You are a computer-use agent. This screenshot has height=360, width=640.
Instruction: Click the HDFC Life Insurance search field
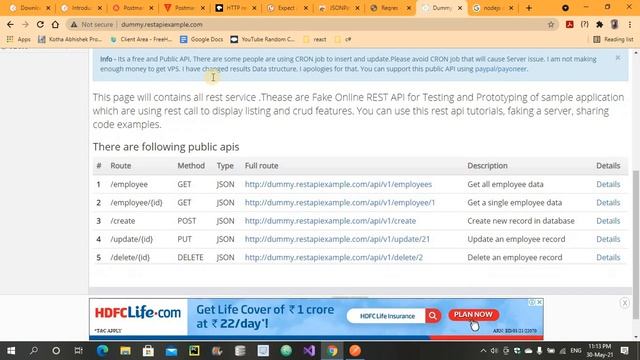click(x=387, y=316)
